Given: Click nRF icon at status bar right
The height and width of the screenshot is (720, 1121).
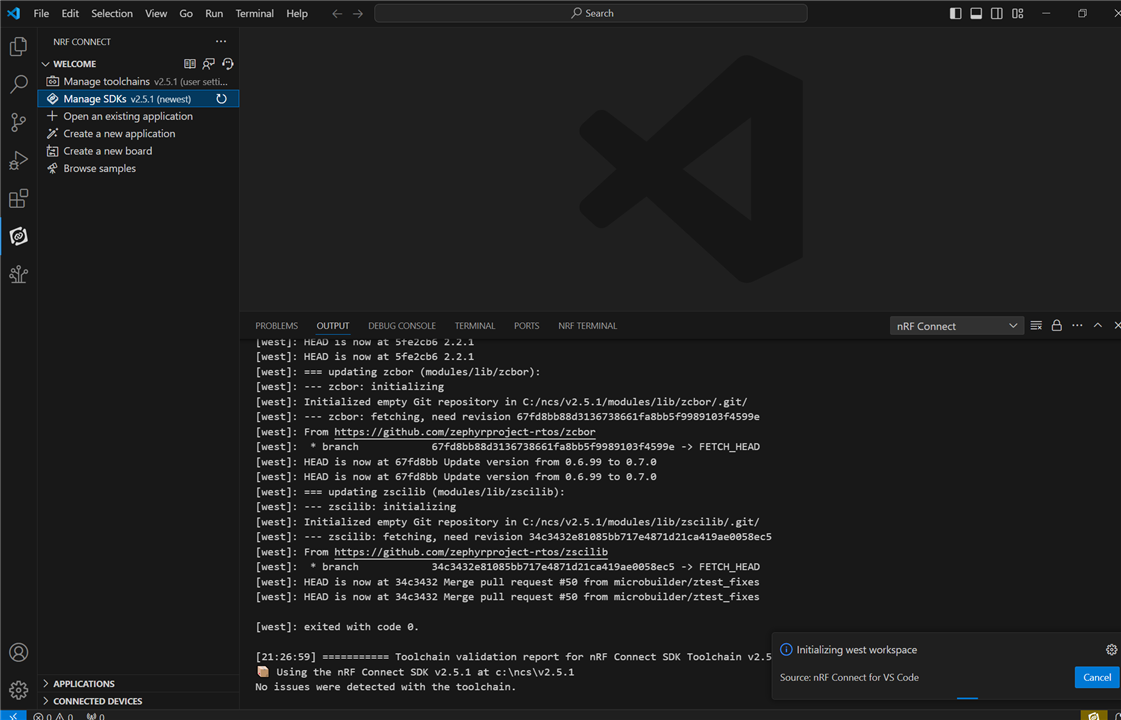Looking at the screenshot, I should click(1093, 716).
